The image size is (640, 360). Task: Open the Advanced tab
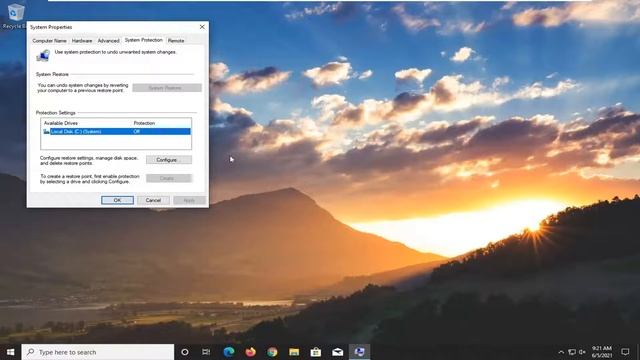click(109, 41)
